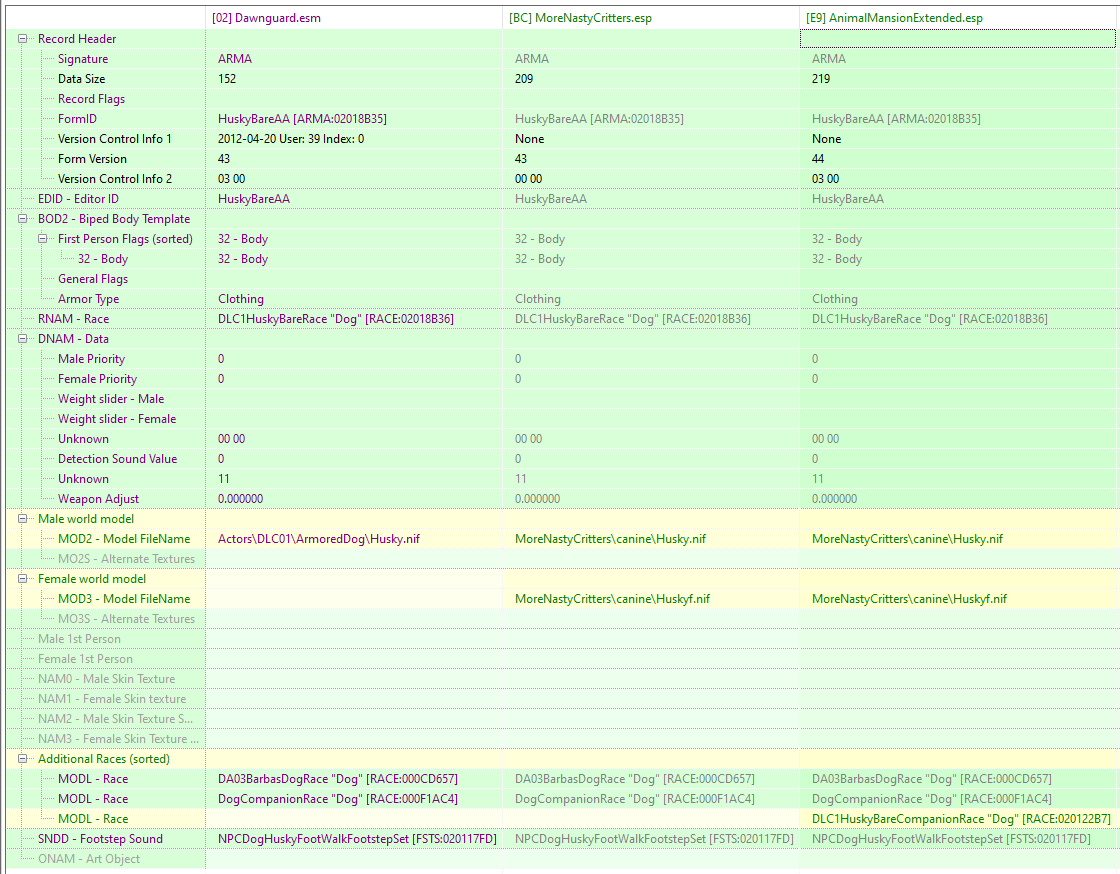Select the Data Size row label
The height and width of the screenshot is (874, 1120).
click(81, 79)
